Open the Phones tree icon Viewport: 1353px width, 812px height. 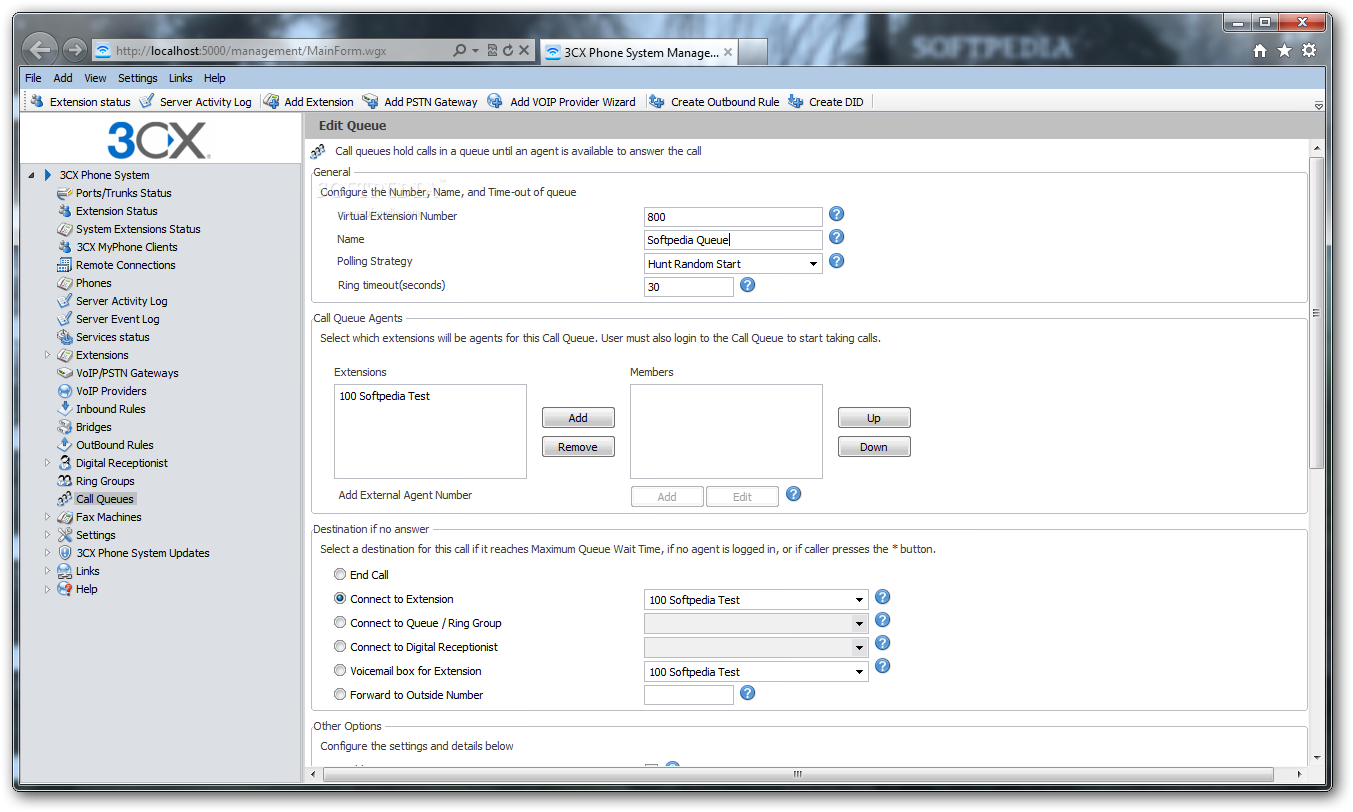[65, 283]
